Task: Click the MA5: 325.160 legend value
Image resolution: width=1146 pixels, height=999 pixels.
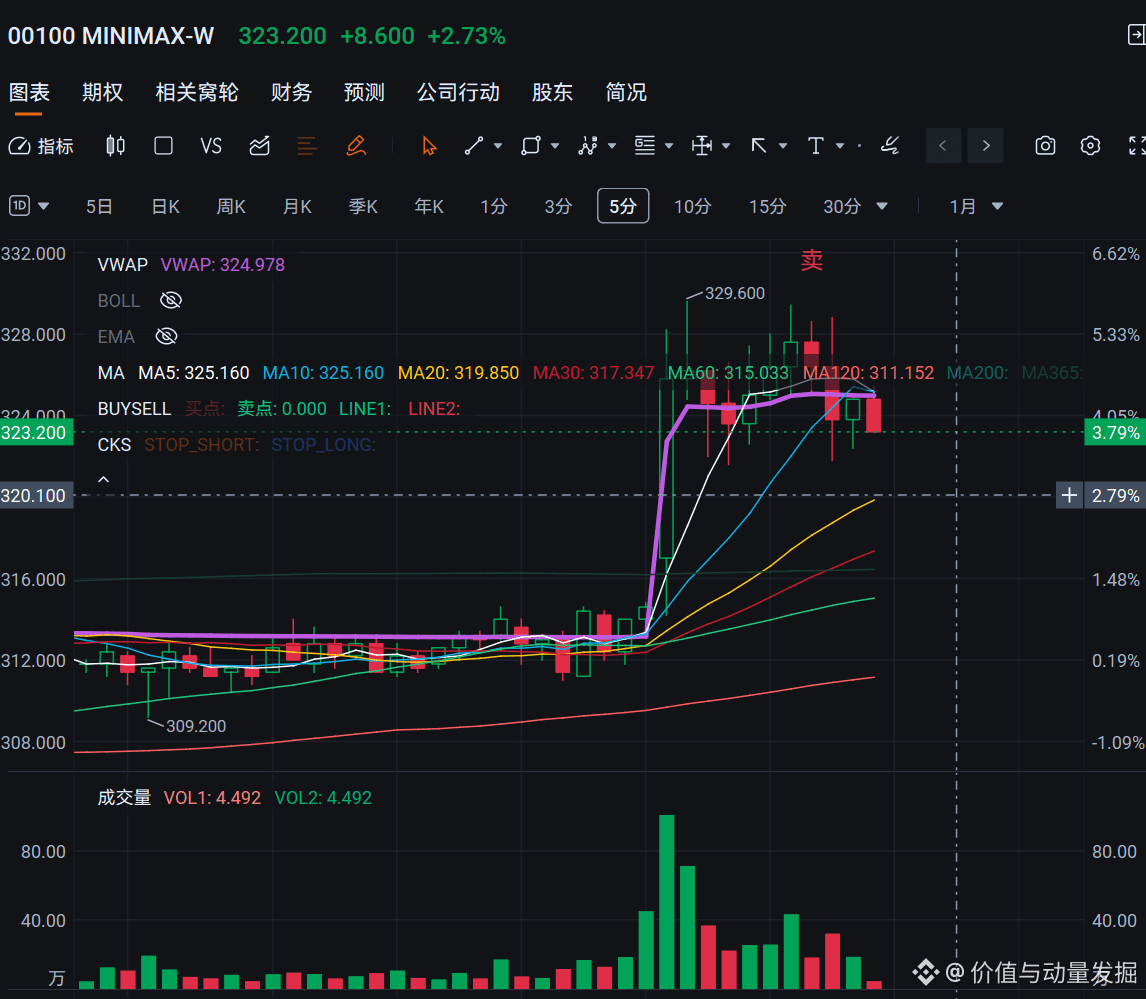Action: [194, 373]
